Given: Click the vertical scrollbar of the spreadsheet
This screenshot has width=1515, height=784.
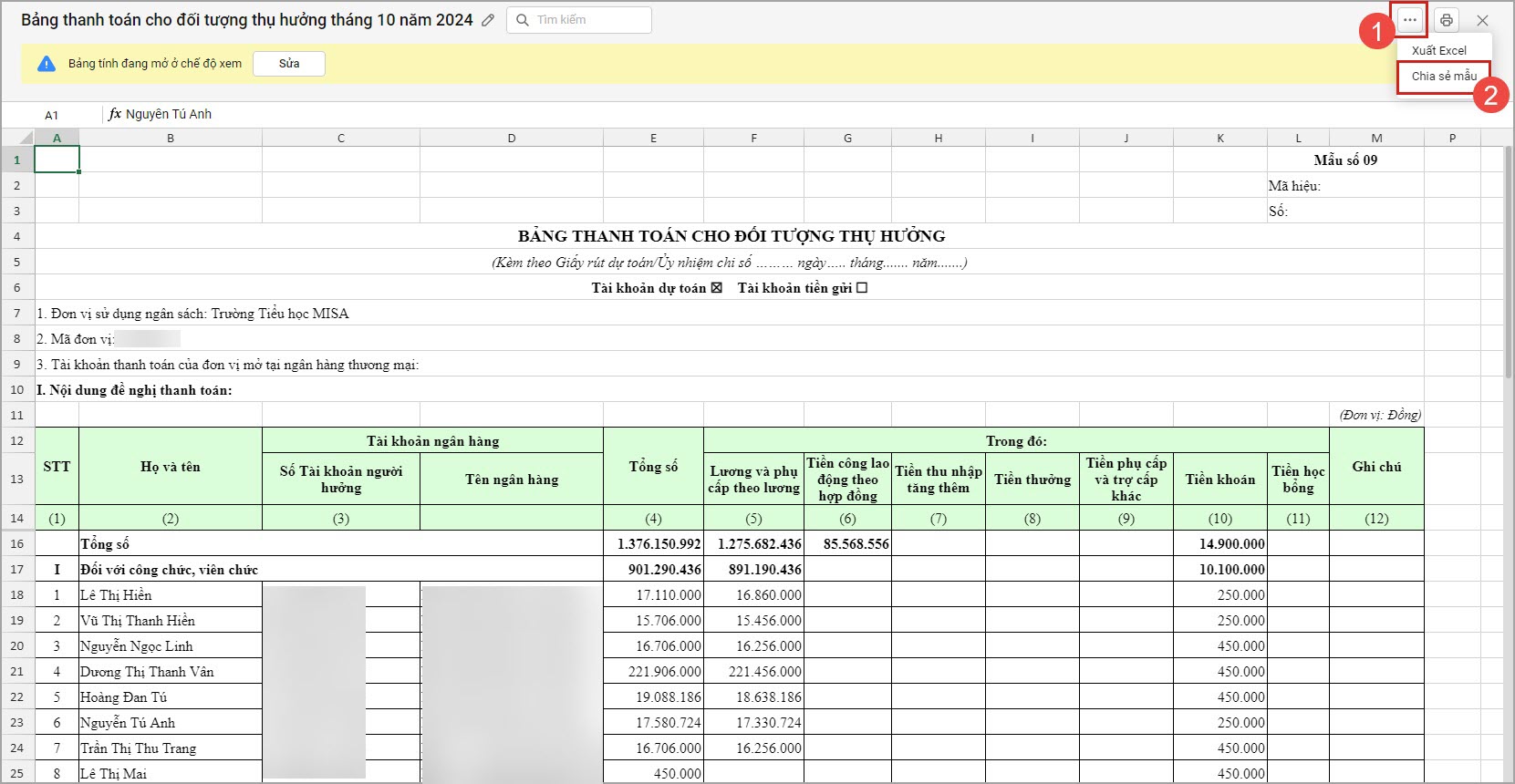Looking at the screenshot, I should [x=1509, y=264].
